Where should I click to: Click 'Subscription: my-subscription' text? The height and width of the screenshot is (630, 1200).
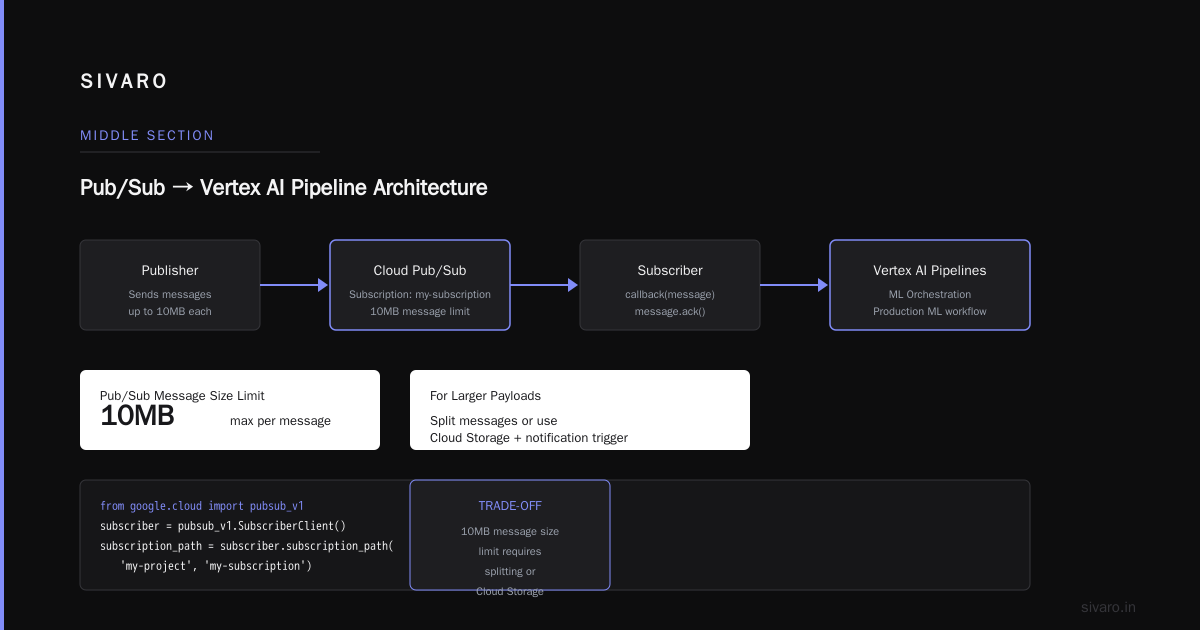click(420, 294)
